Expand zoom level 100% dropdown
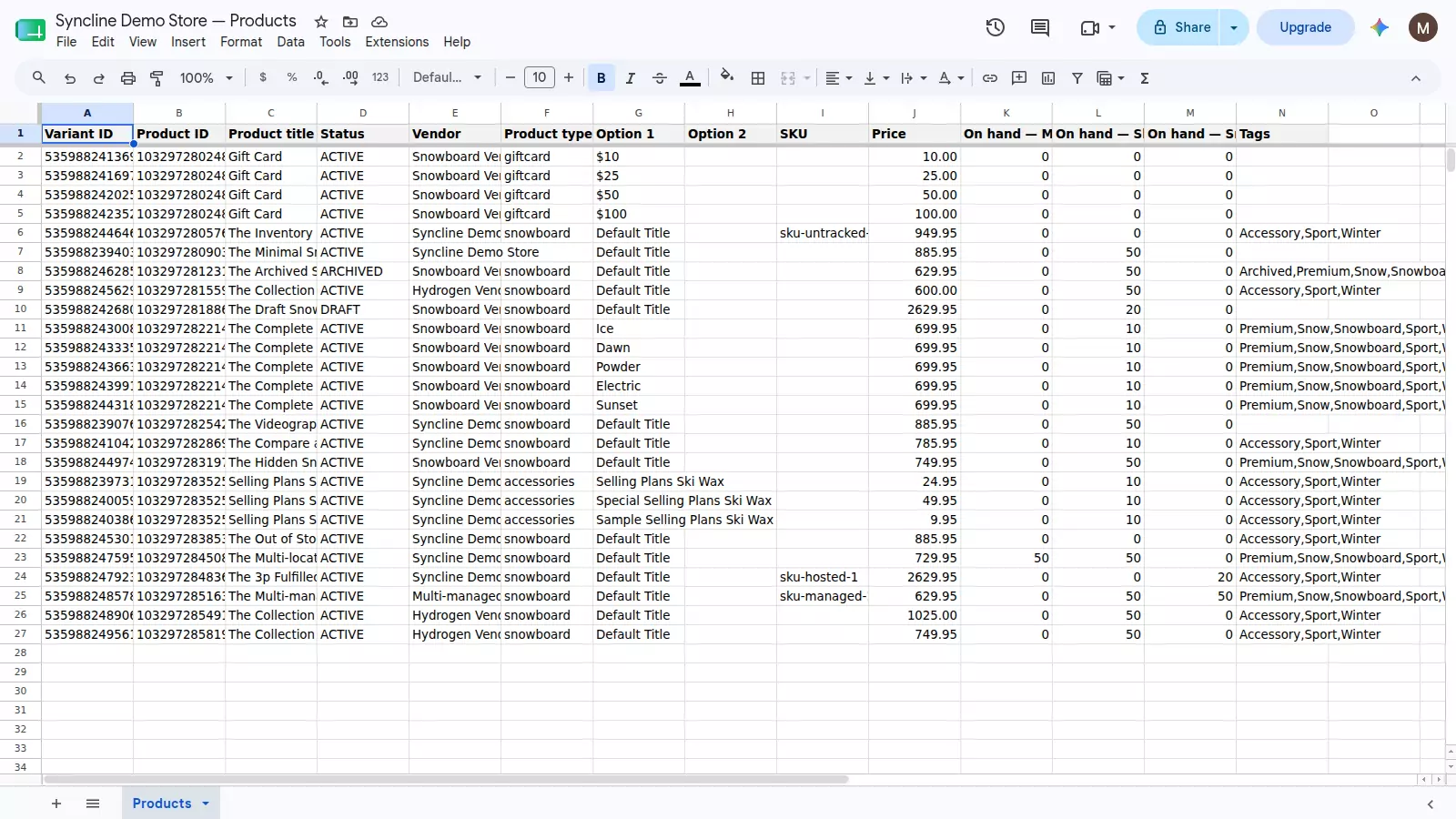Viewport: 1456px width, 819px height. [x=207, y=78]
